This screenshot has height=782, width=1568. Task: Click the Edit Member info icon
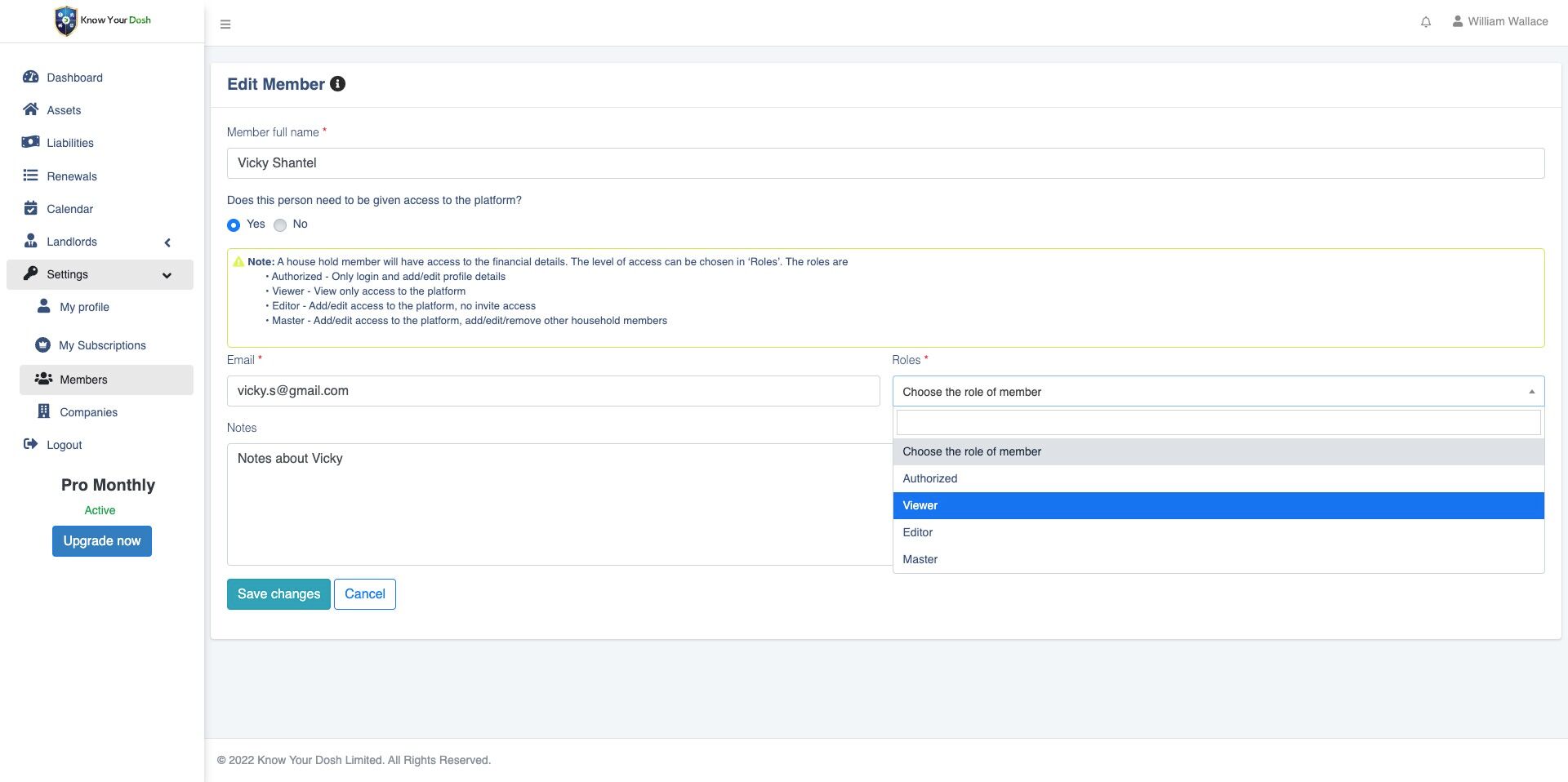(337, 84)
